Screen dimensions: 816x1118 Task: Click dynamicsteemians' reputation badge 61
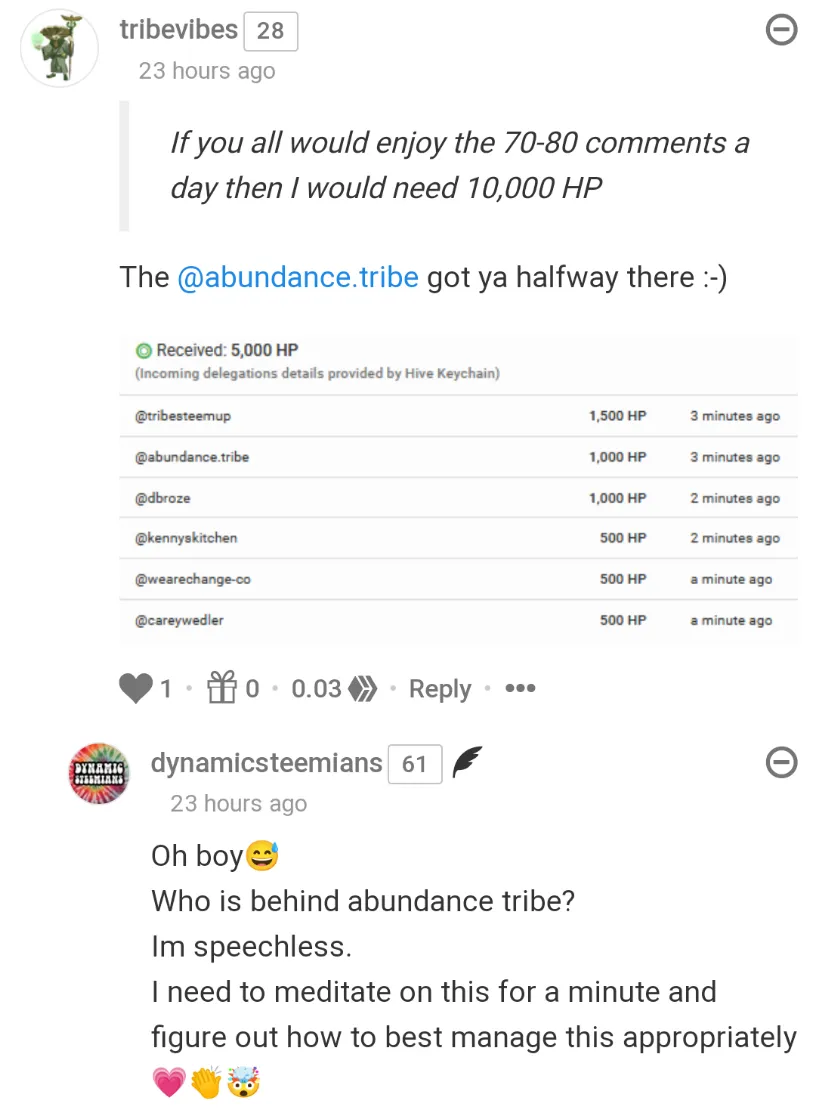414,764
